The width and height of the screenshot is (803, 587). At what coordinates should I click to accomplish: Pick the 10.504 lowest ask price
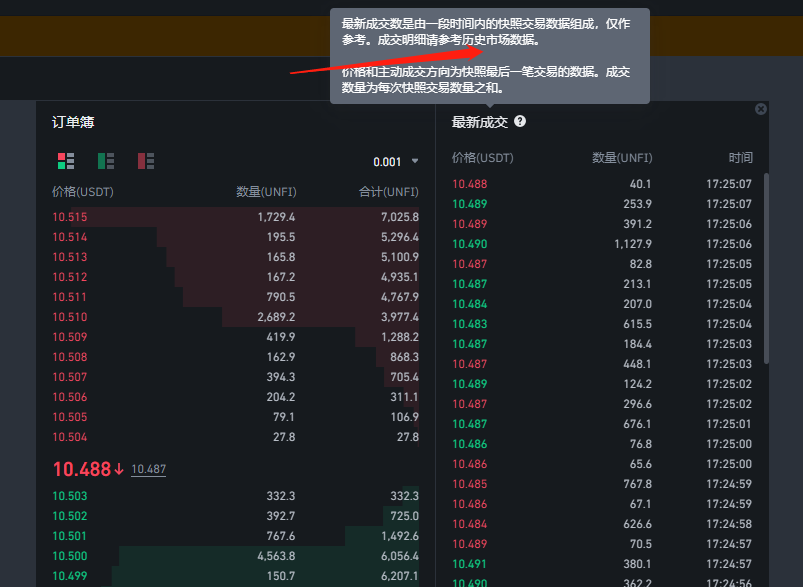[70, 437]
